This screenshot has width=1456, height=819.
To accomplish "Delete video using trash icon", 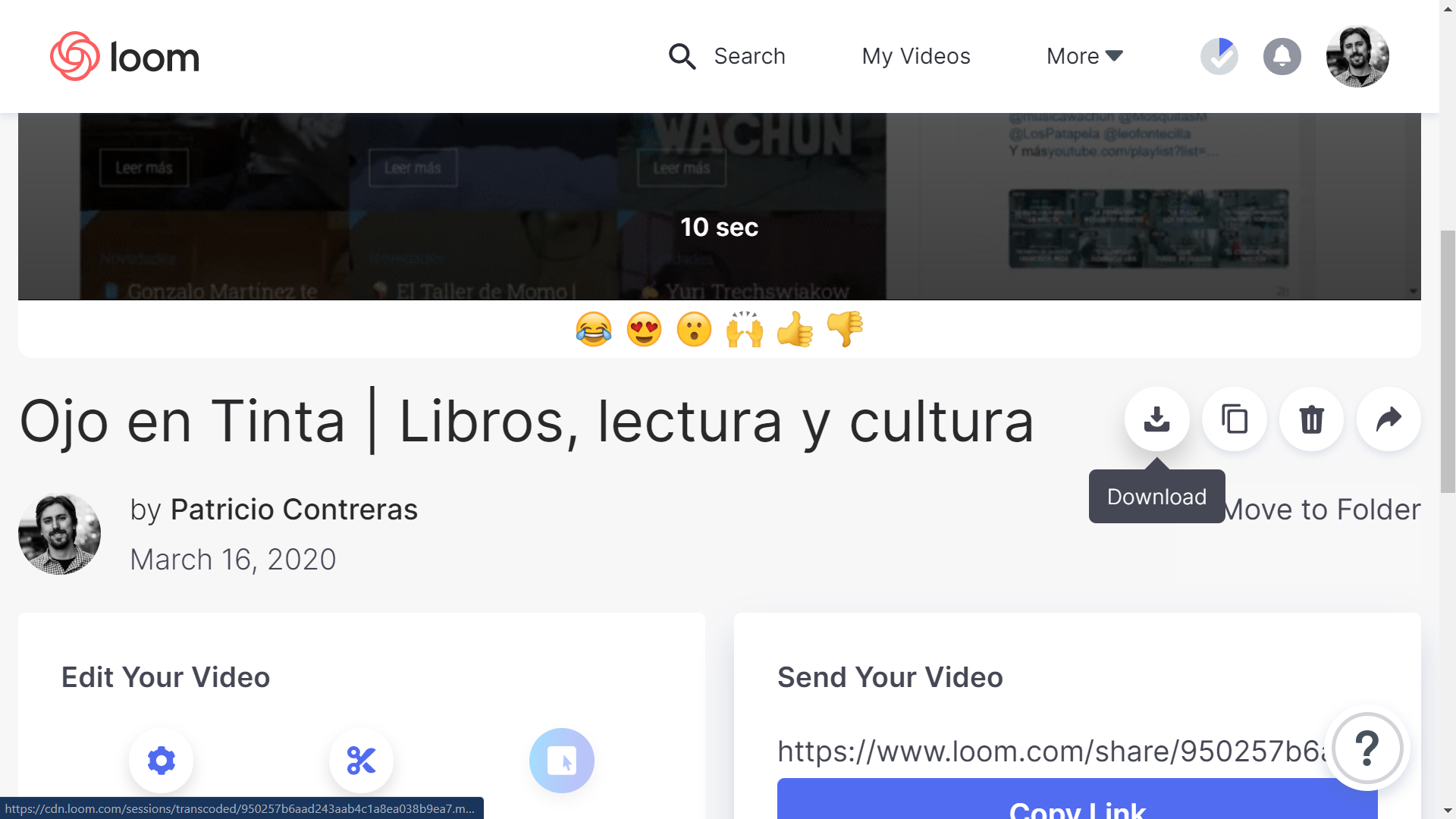I will 1311,419.
